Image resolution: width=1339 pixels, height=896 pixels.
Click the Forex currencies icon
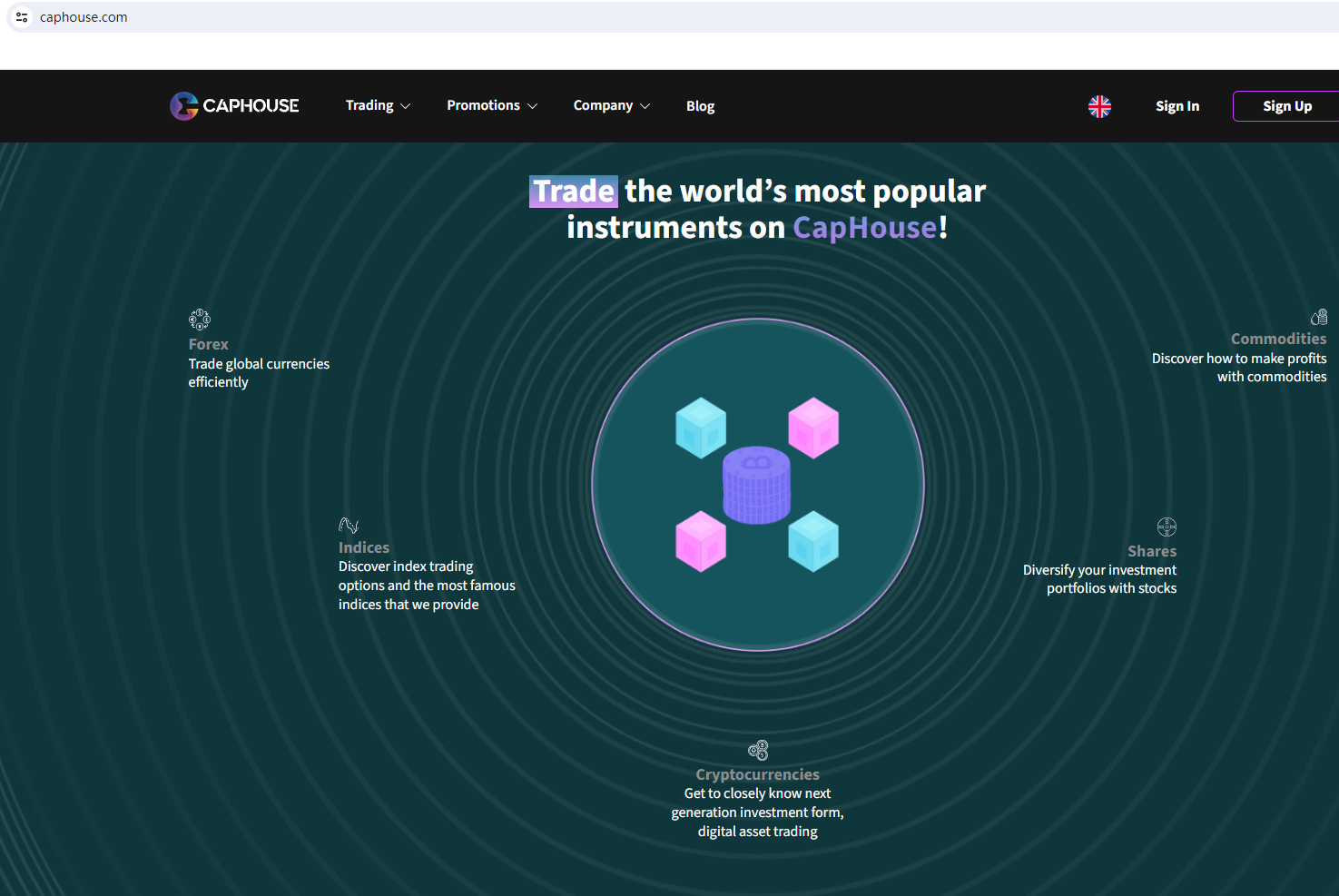click(x=200, y=319)
